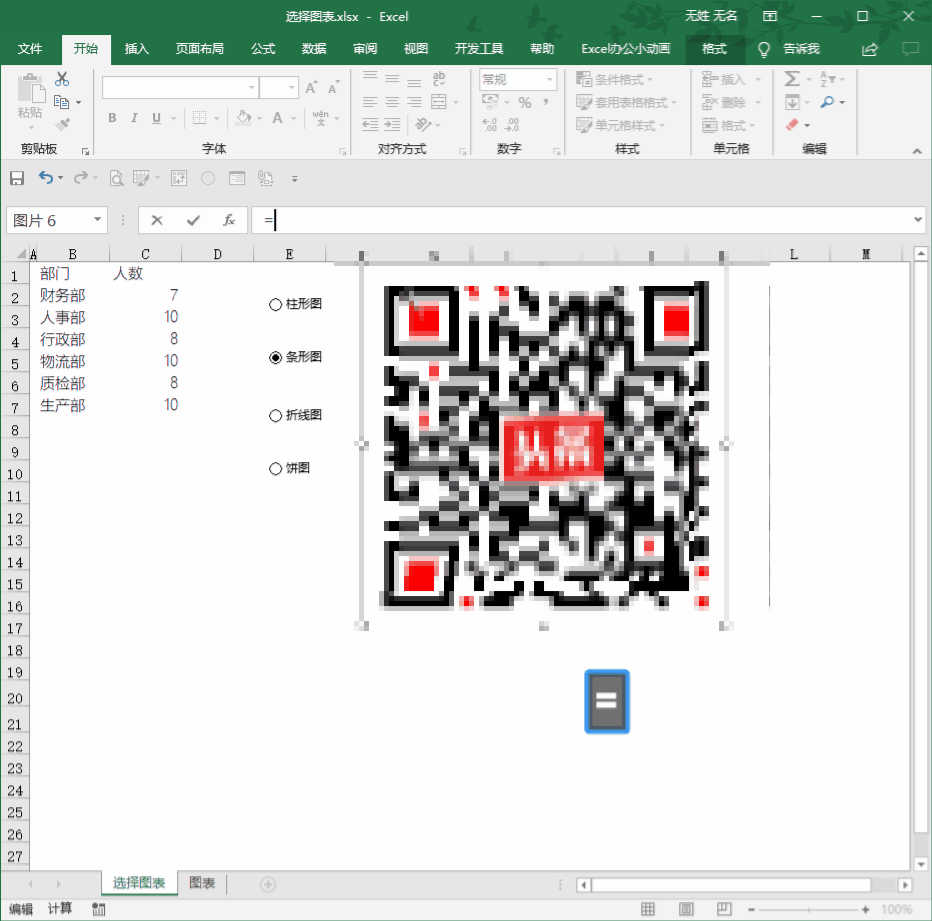Toggle Underline formatting
This screenshot has width=932, height=921.
(156, 118)
